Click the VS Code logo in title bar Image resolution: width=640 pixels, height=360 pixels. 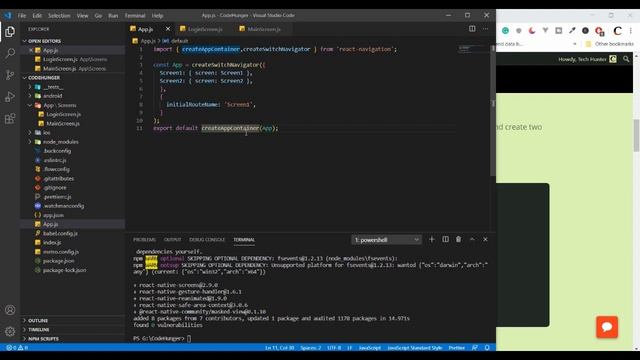[x=8, y=16]
